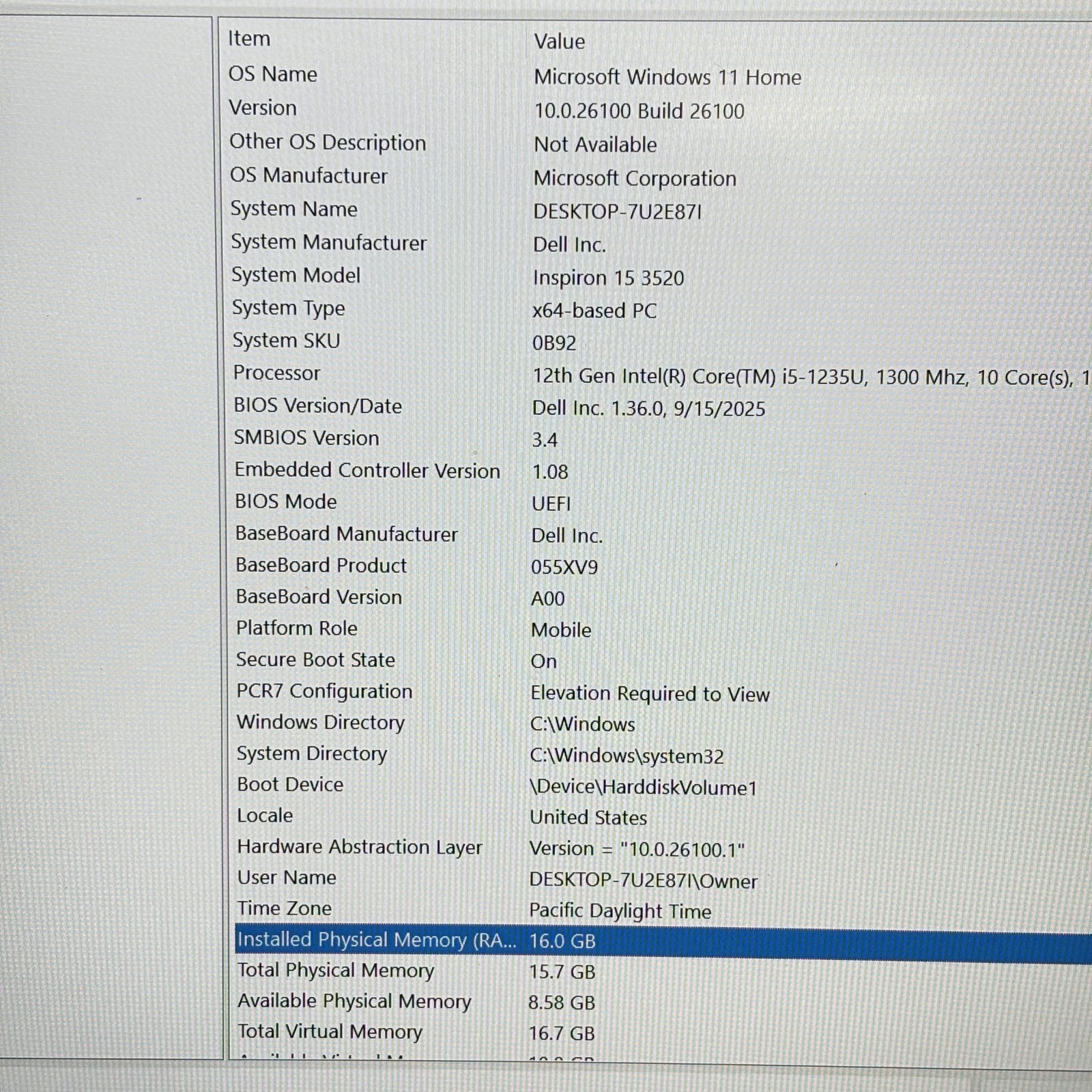The height and width of the screenshot is (1092, 1092).
Task: Select the SMBIOS Version row label
Action: 306,437
